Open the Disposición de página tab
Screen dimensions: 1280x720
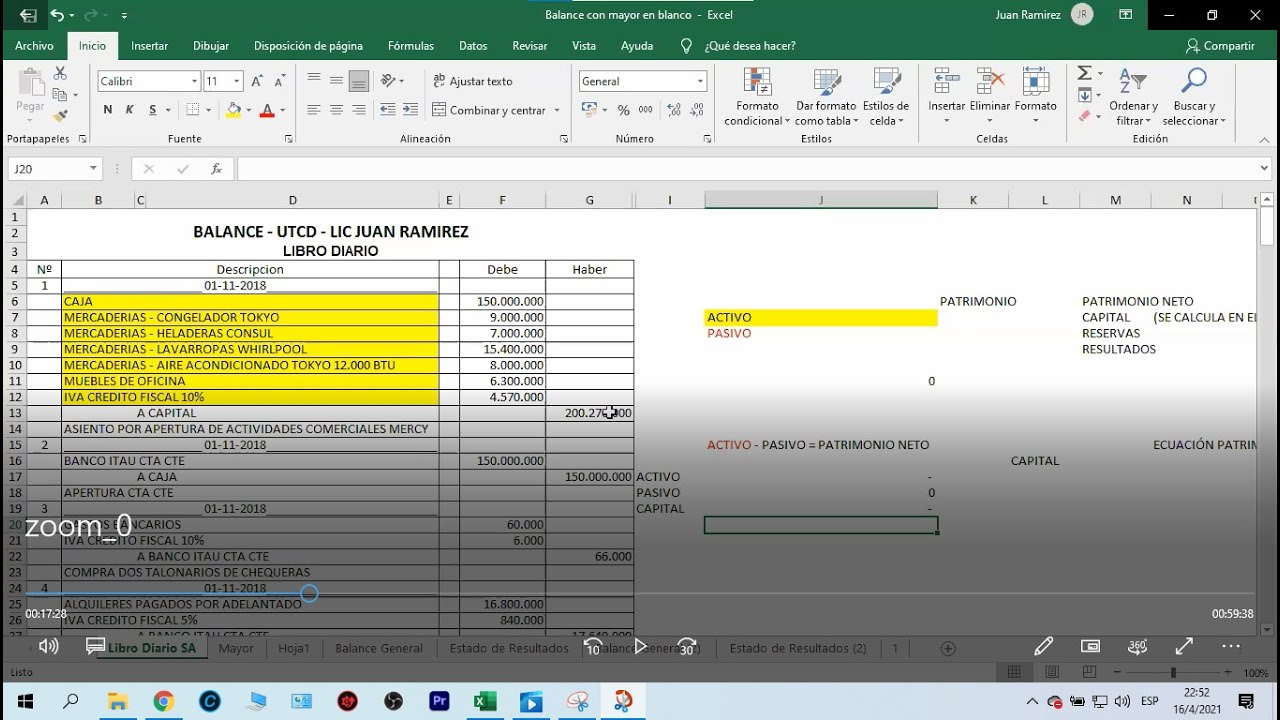click(308, 46)
